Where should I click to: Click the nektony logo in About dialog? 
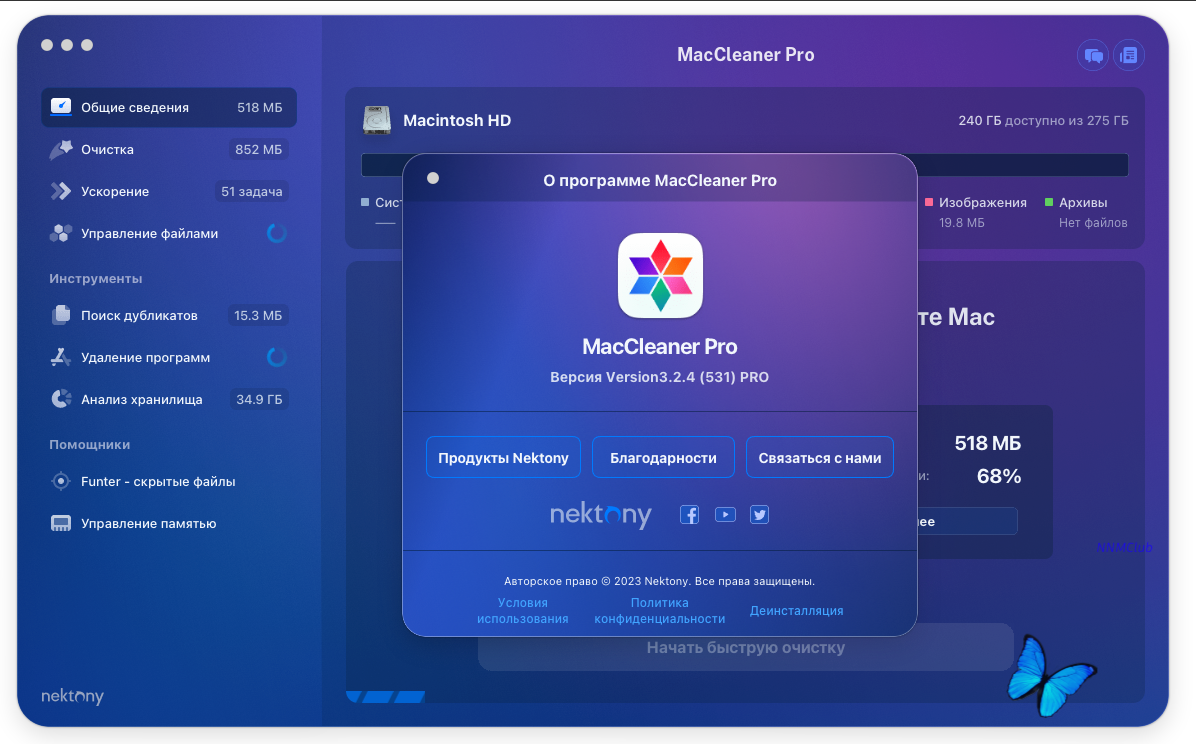click(601, 515)
